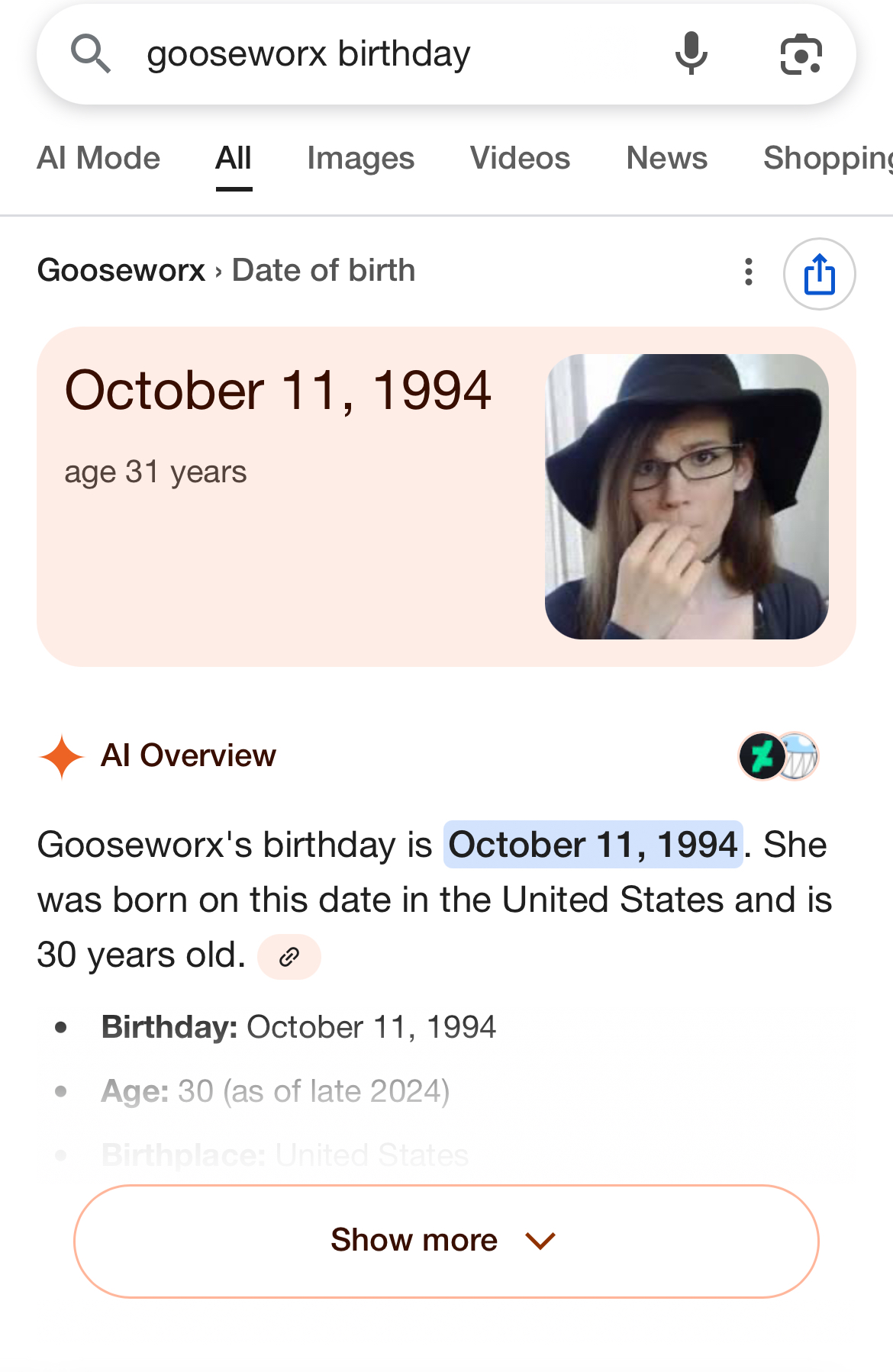Switch to the AI Mode tab
Screen dimensions: 893x1372
98,159
